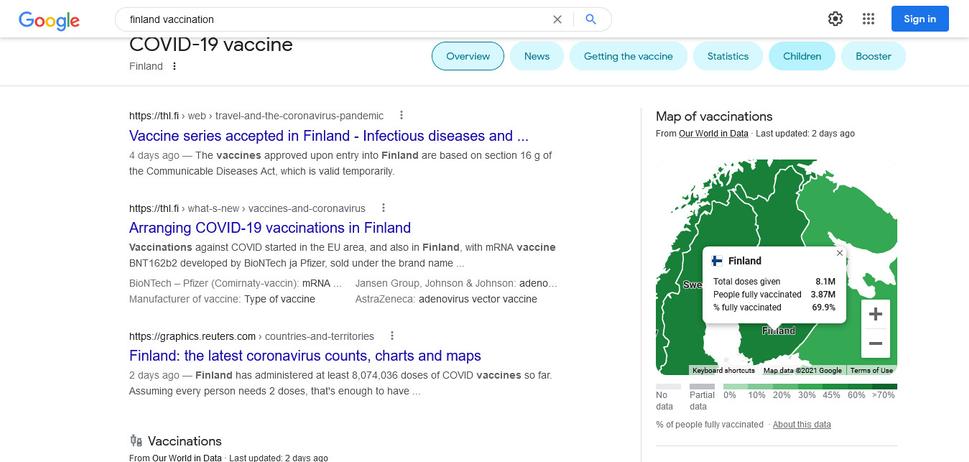Zoom in on the vaccination map

coord(875,314)
